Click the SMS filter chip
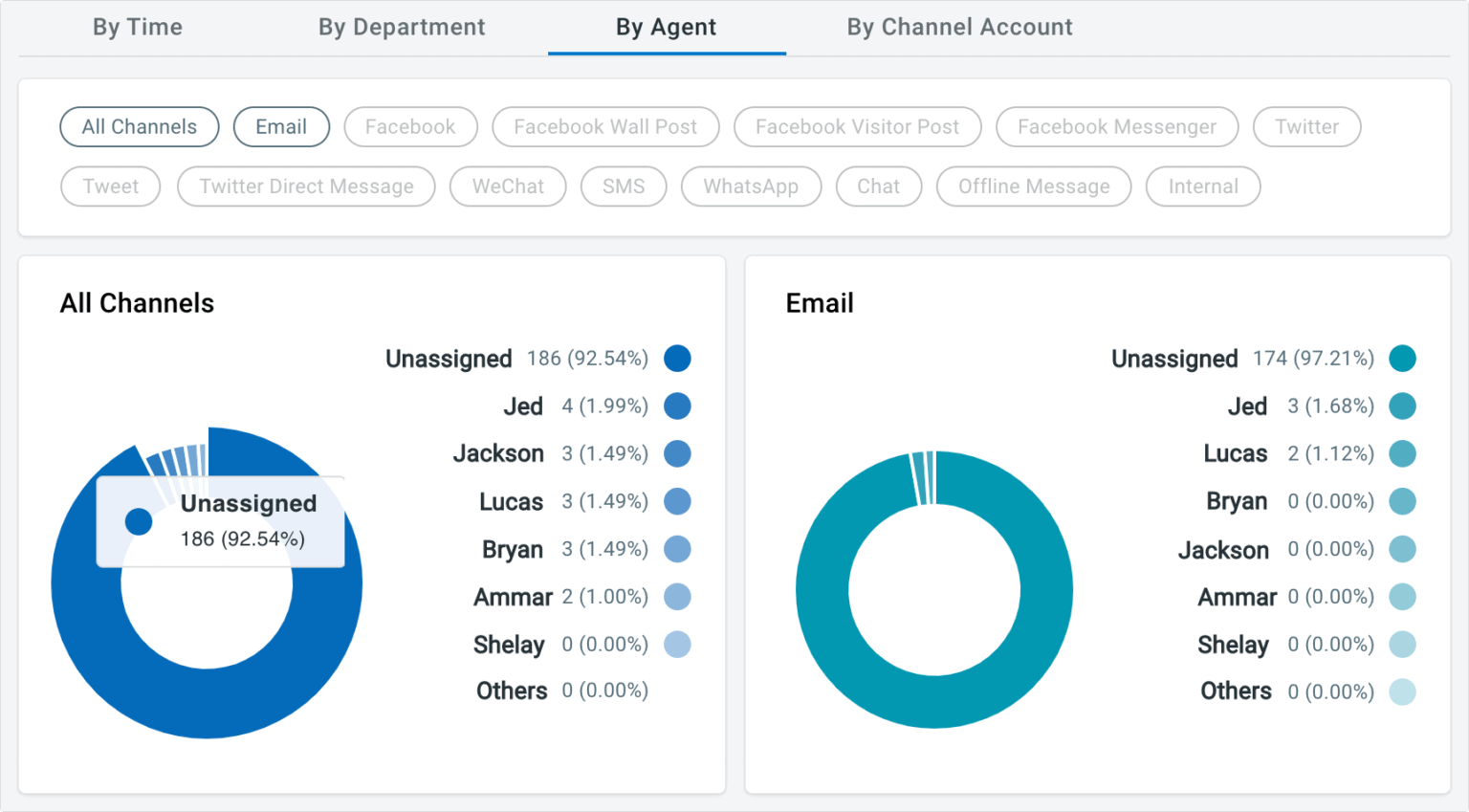Image resolution: width=1469 pixels, height=812 pixels. point(624,187)
